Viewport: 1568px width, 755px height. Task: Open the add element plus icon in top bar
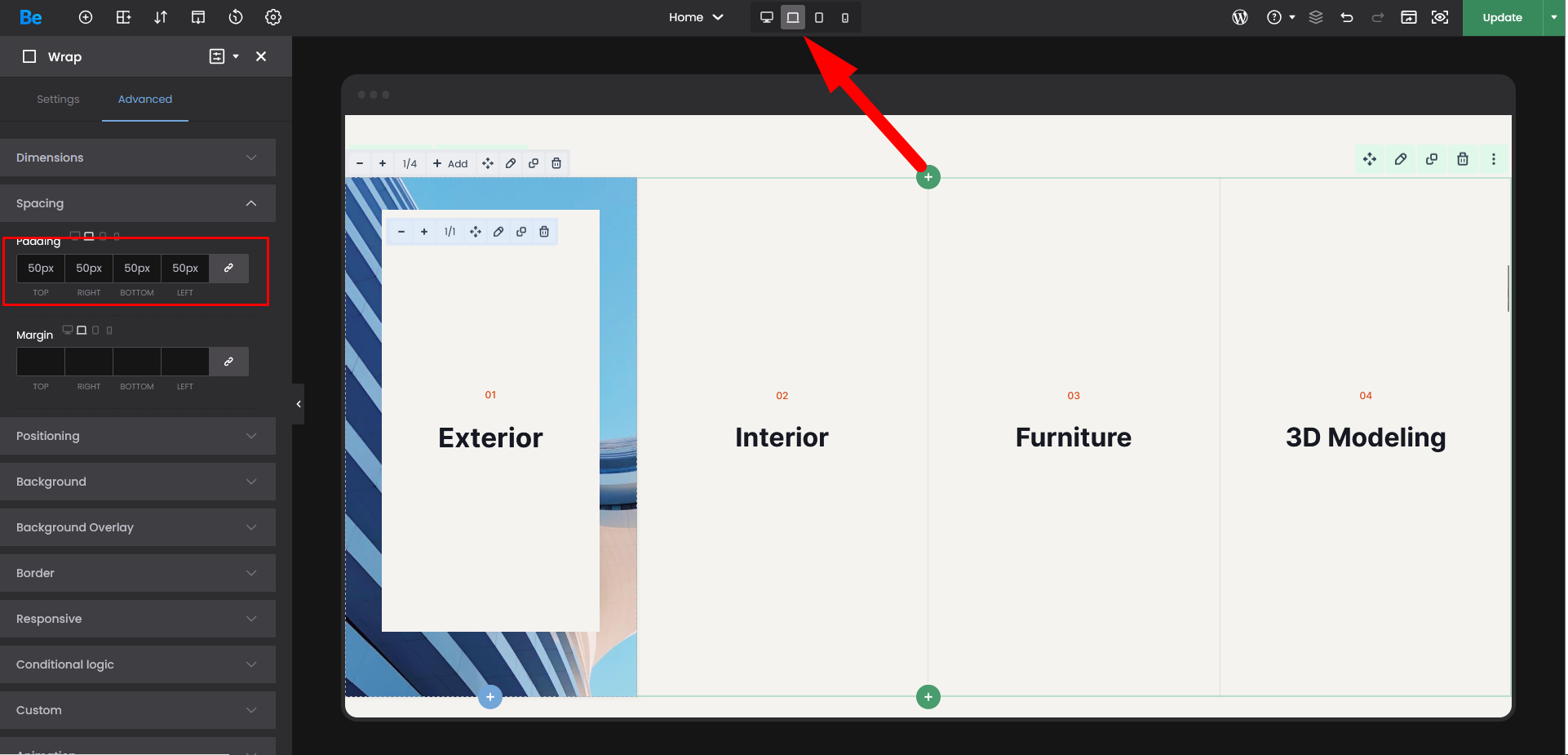[x=86, y=17]
